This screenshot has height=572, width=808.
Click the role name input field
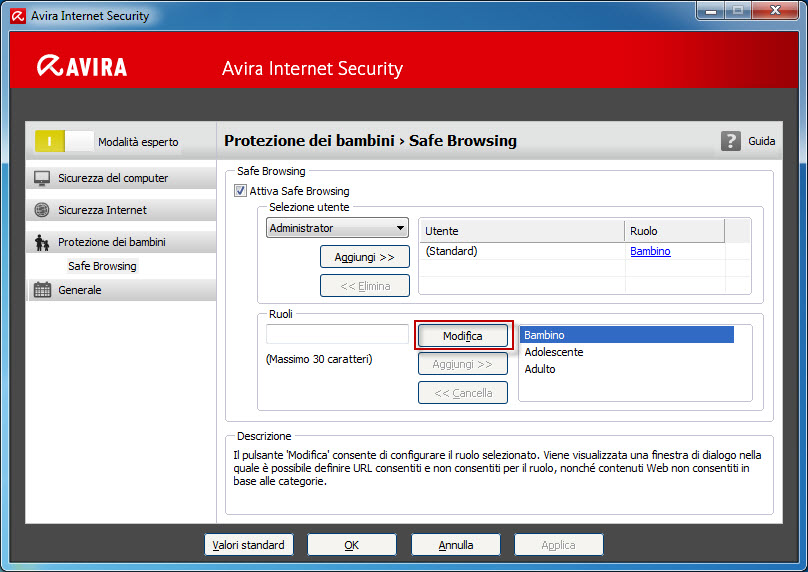[338, 334]
